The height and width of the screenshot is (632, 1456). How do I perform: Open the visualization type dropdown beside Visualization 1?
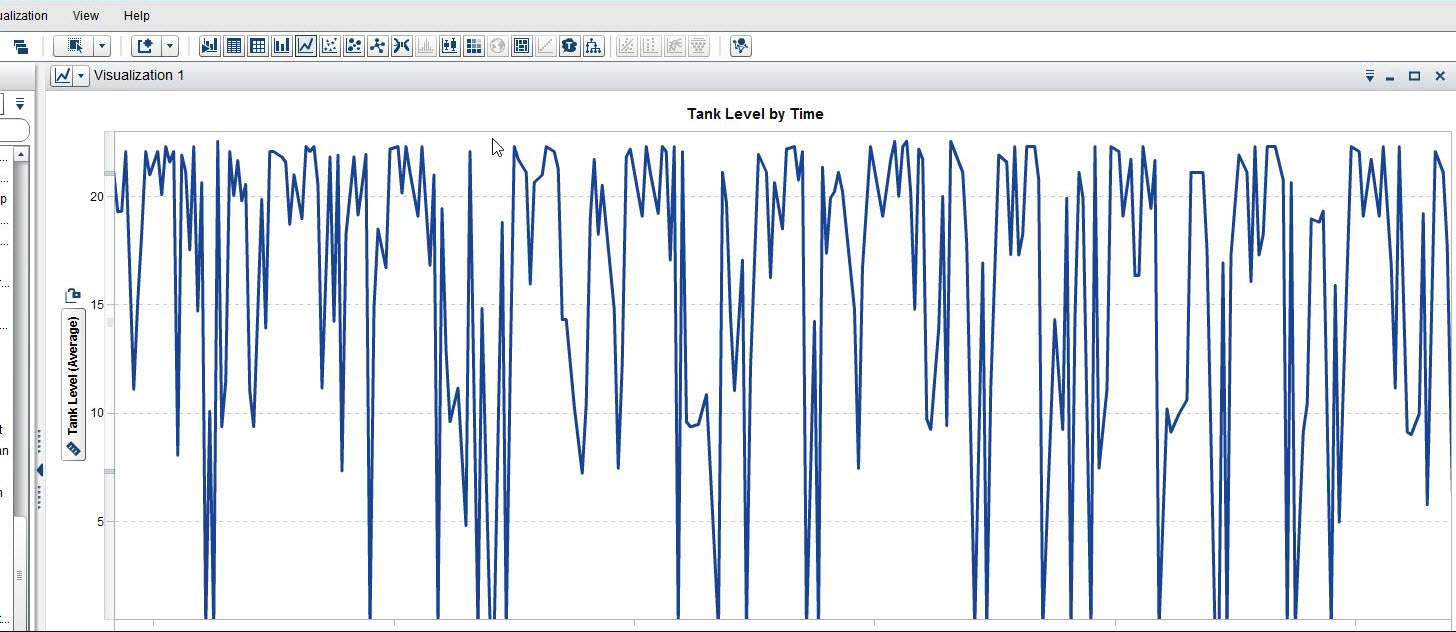click(82, 75)
